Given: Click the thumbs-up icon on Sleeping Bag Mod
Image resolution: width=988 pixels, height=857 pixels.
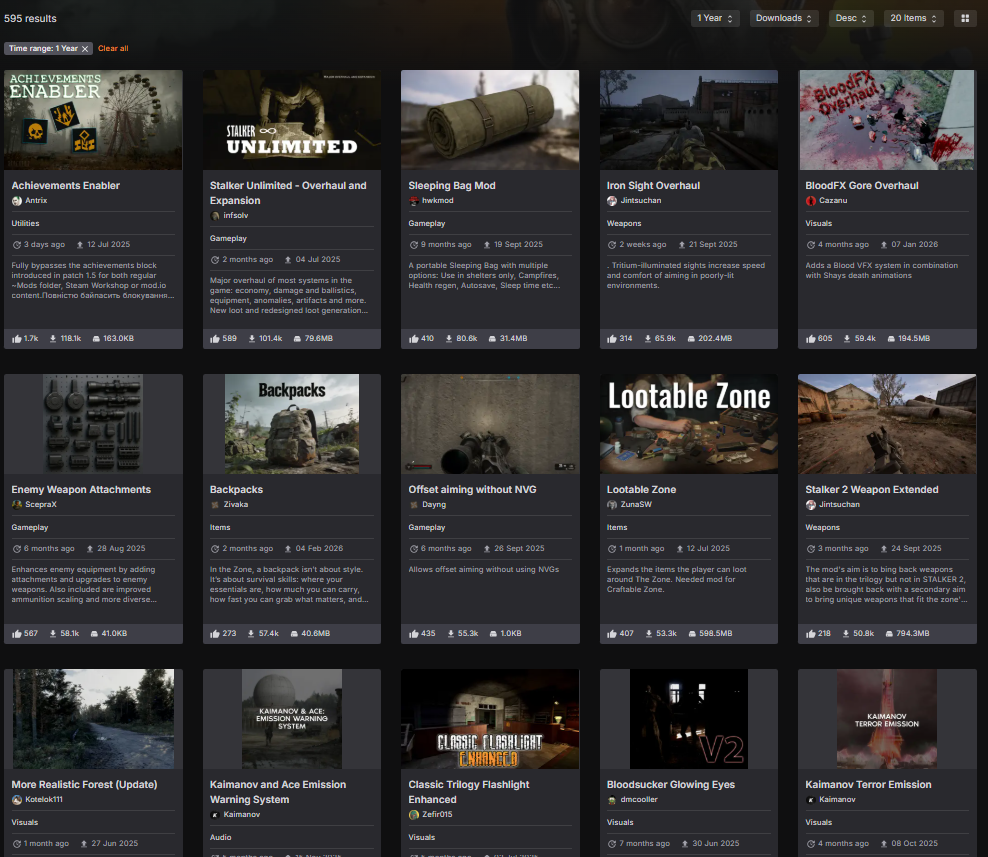Looking at the screenshot, I should [413, 339].
